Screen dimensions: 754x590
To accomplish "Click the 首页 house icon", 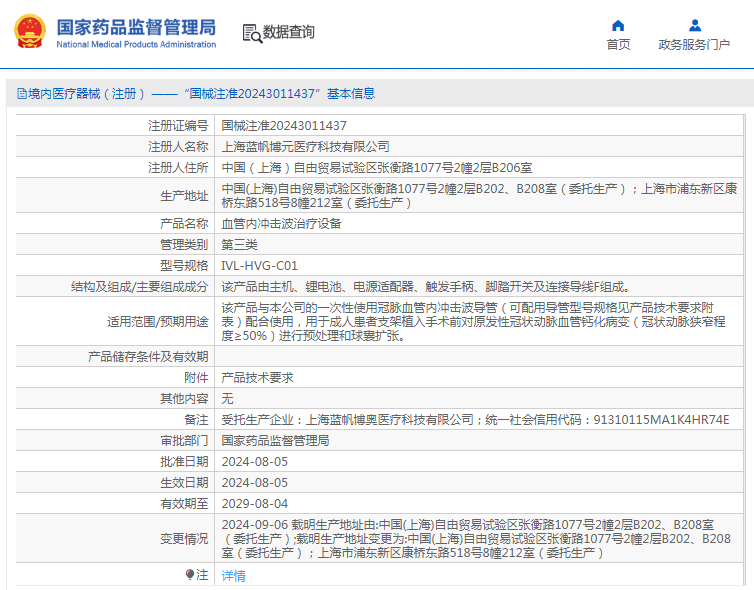I will 618,25.
